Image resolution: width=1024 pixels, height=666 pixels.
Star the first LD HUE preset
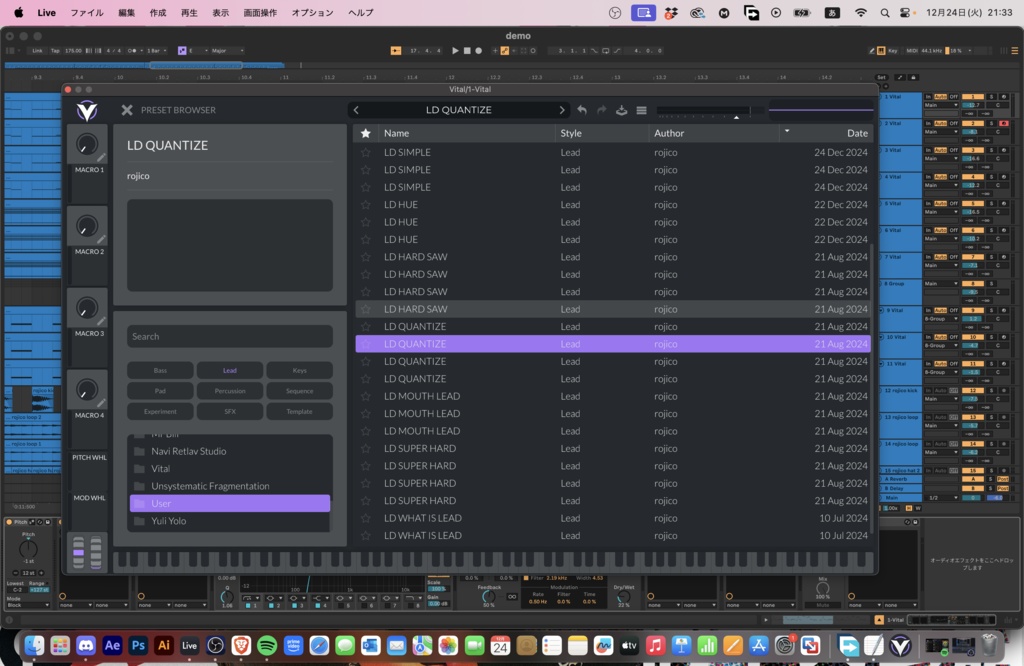tap(366, 204)
